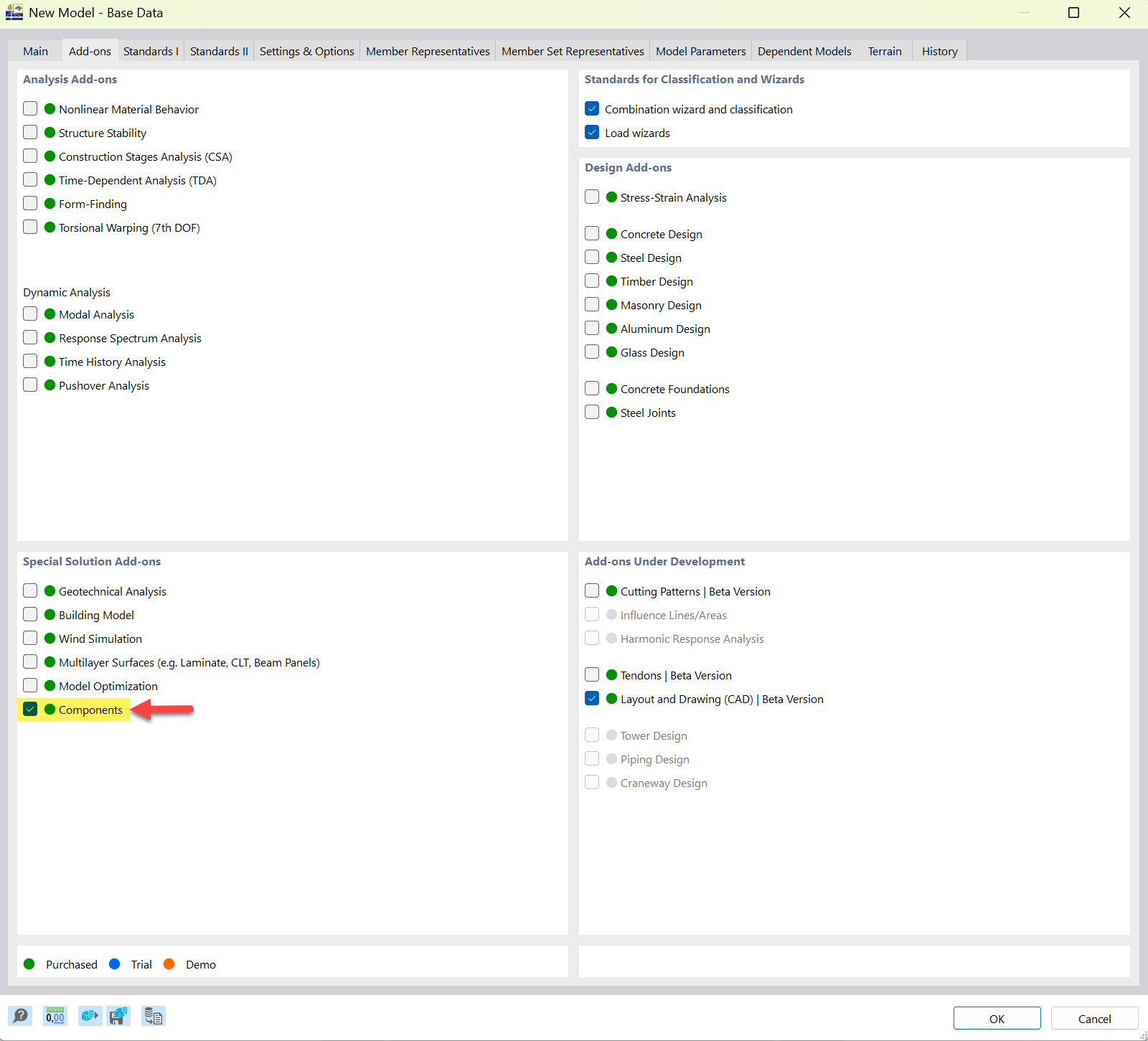Open units and decimal places settings

click(x=55, y=1016)
